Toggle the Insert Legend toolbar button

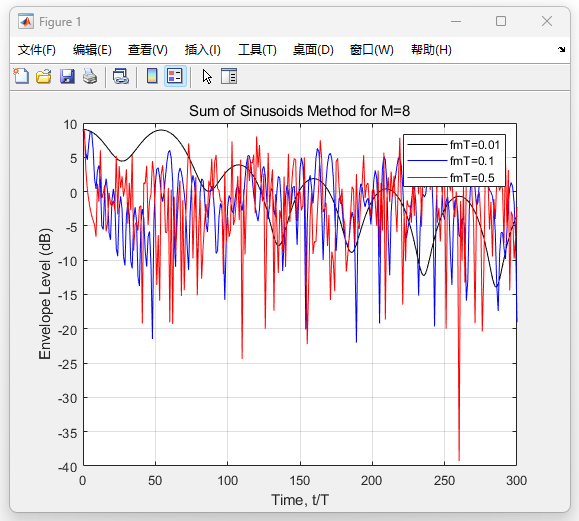(175, 76)
